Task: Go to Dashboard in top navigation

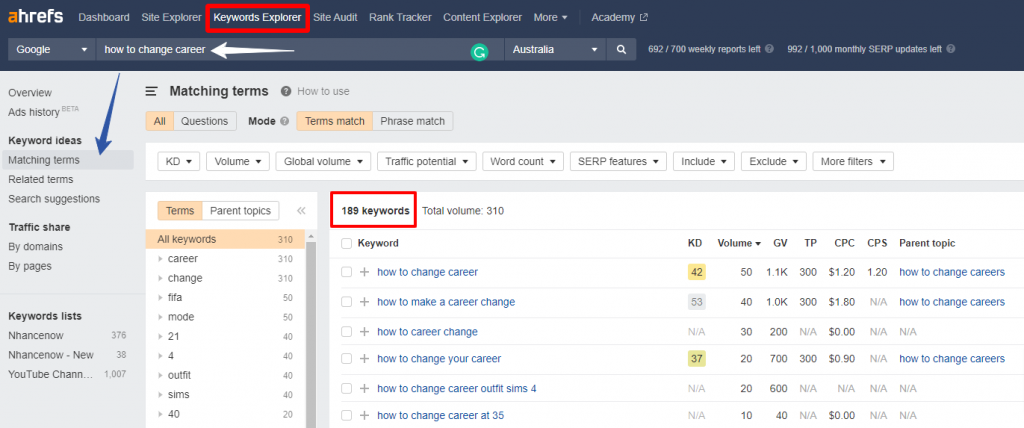Action: (104, 18)
